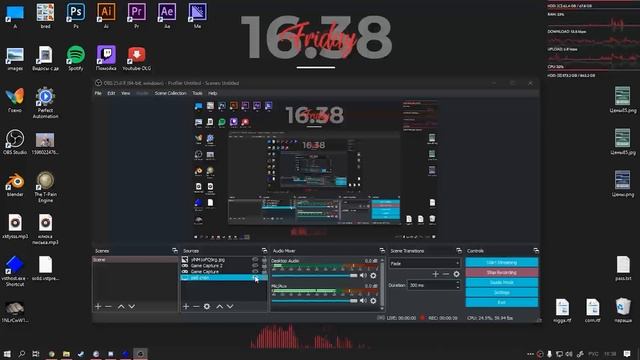Pop out the Sources dock panel
The width and height of the screenshot is (640, 360).
pos(264,251)
